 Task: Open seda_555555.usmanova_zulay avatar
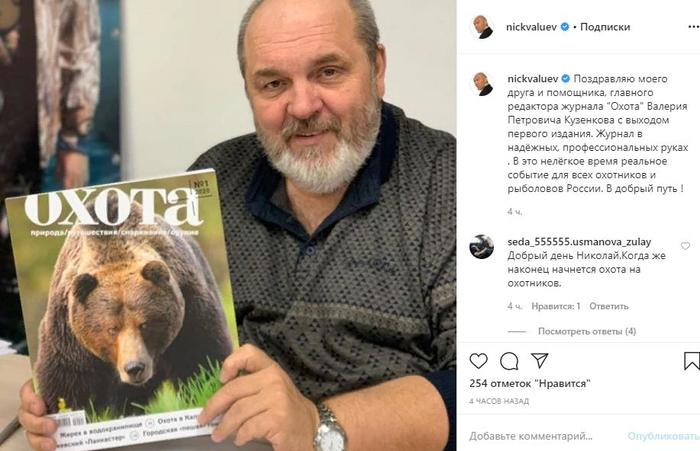pyautogui.click(x=482, y=246)
